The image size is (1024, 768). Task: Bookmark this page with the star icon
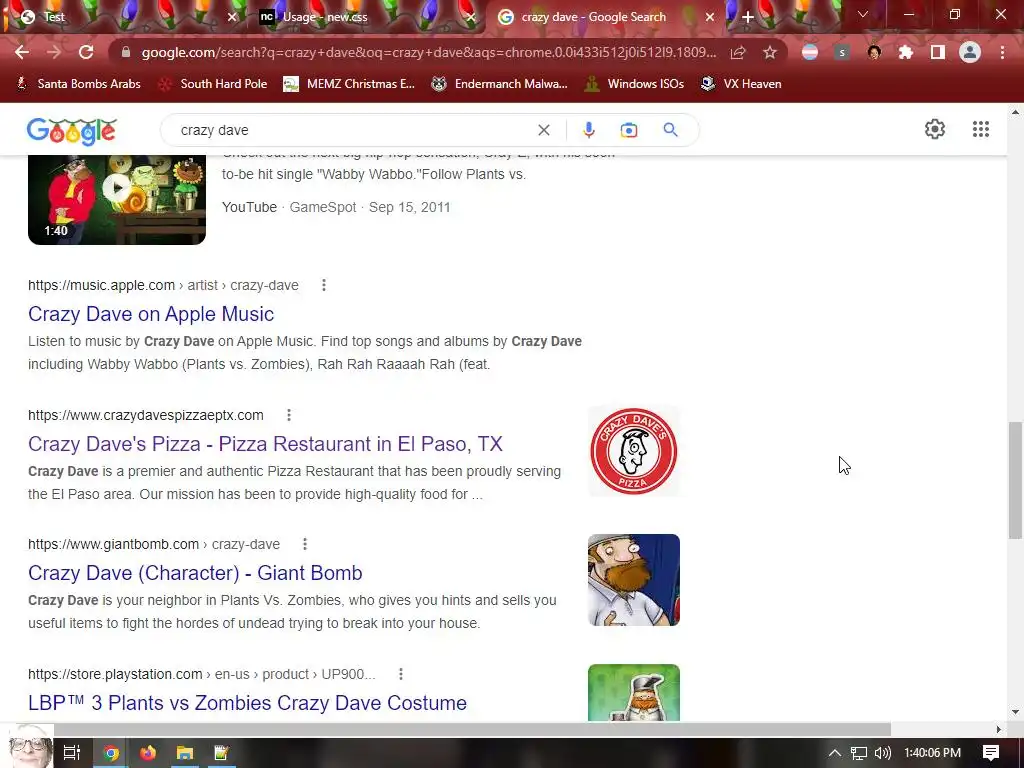point(770,52)
